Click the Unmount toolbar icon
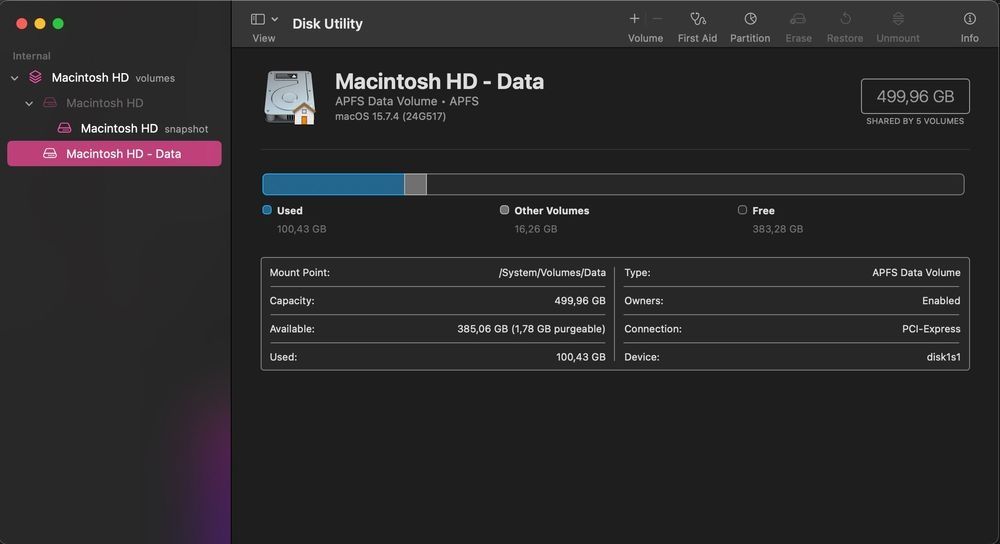Screen dimensions: 1000x544 tap(898, 18)
